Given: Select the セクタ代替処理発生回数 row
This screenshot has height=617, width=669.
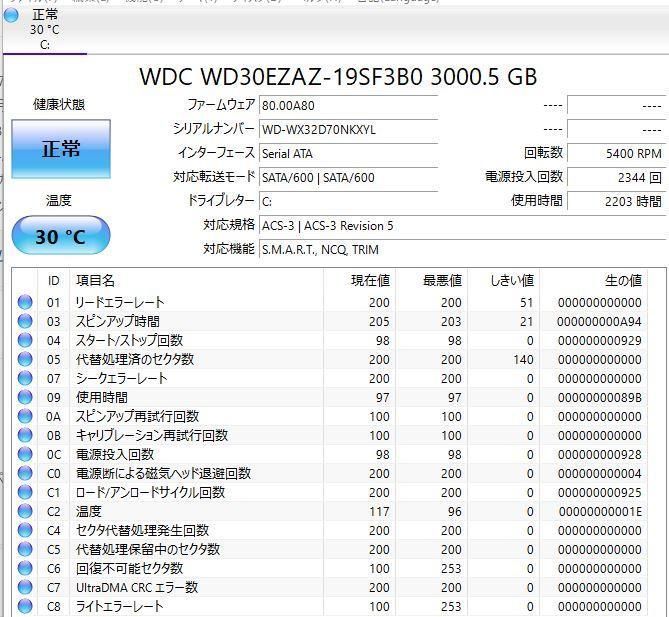Looking at the screenshot, I should tap(330, 530).
